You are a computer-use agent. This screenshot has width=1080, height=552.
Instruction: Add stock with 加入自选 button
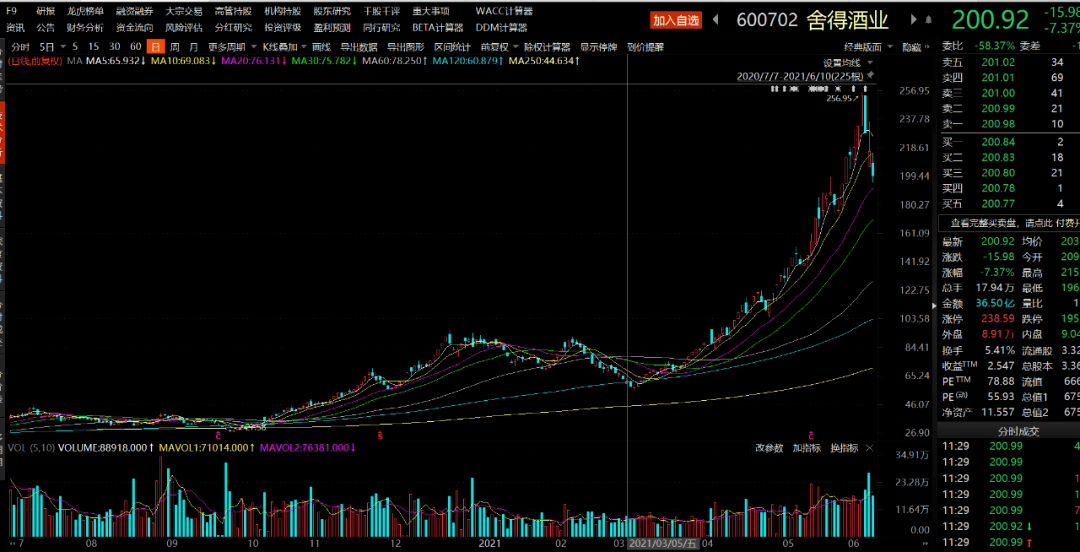(x=676, y=21)
